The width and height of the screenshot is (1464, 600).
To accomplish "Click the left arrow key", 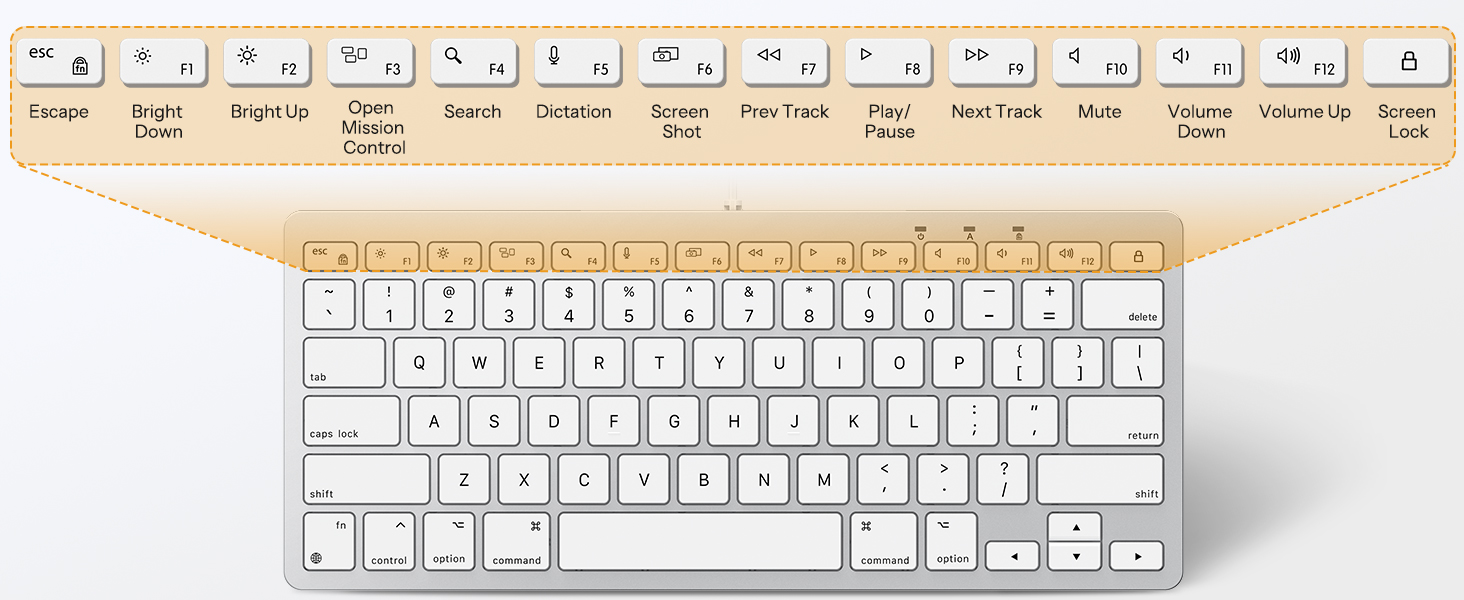I will tap(1014, 556).
